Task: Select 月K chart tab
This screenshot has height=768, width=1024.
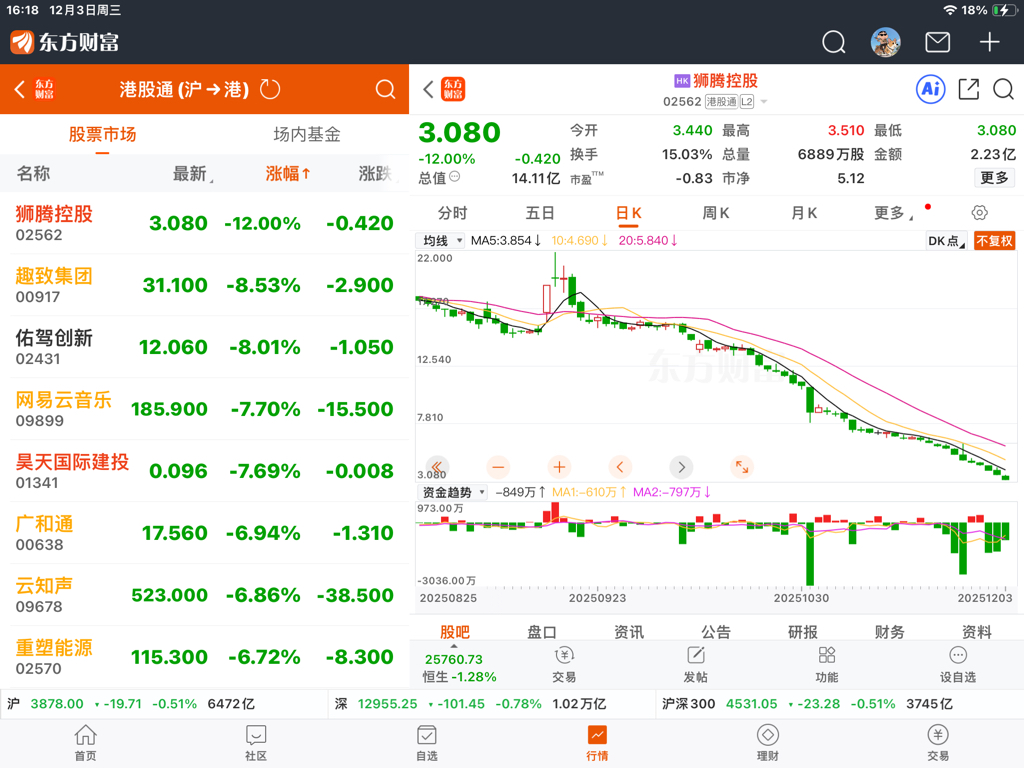Action: point(804,213)
